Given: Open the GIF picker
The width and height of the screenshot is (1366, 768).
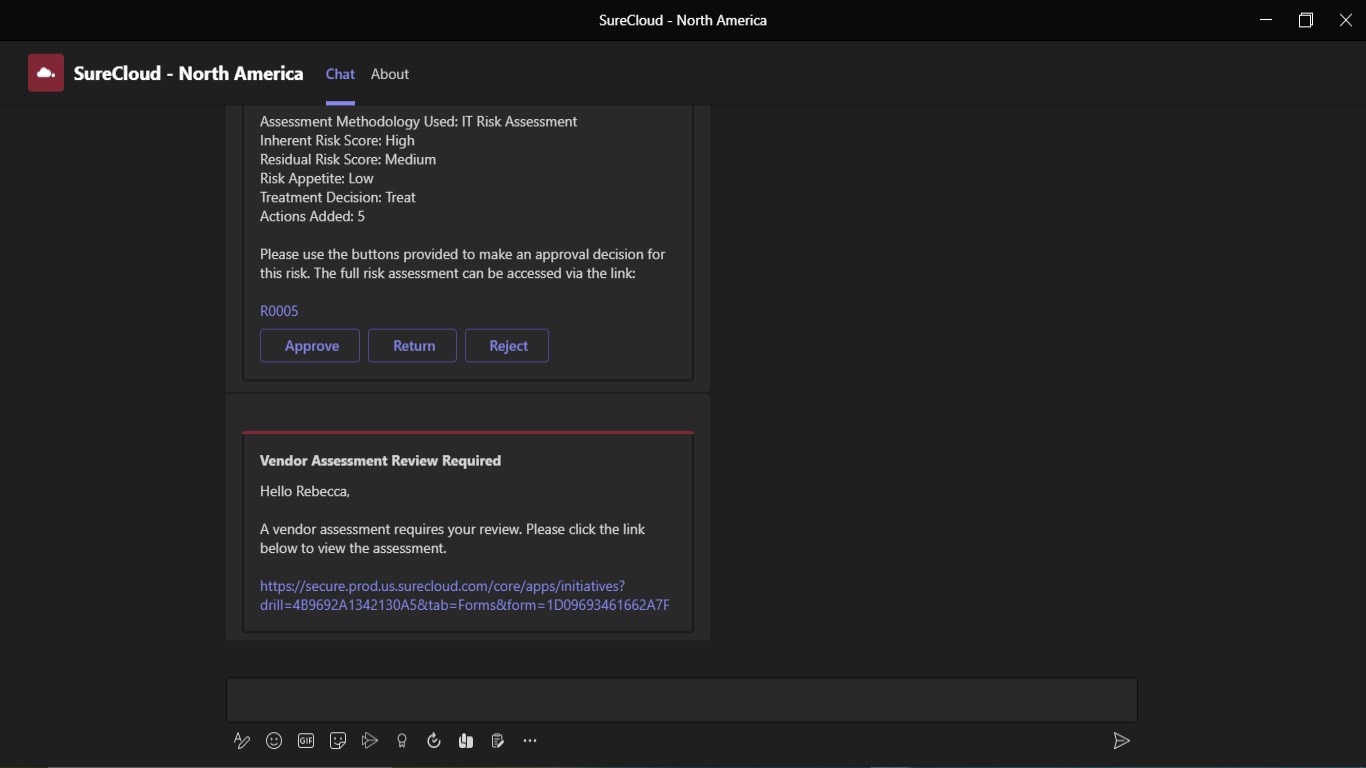Looking at the screenshot, I should (x=306, y=741).
